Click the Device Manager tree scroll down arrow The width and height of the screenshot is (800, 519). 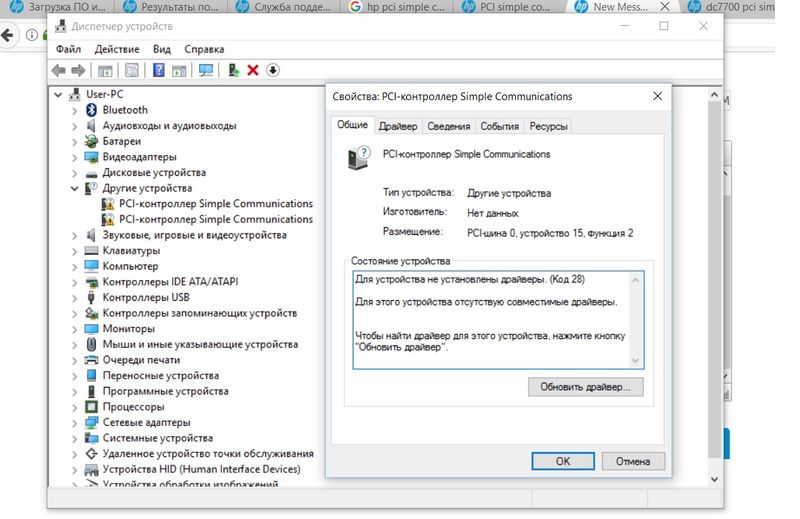(x=714, y=479)
